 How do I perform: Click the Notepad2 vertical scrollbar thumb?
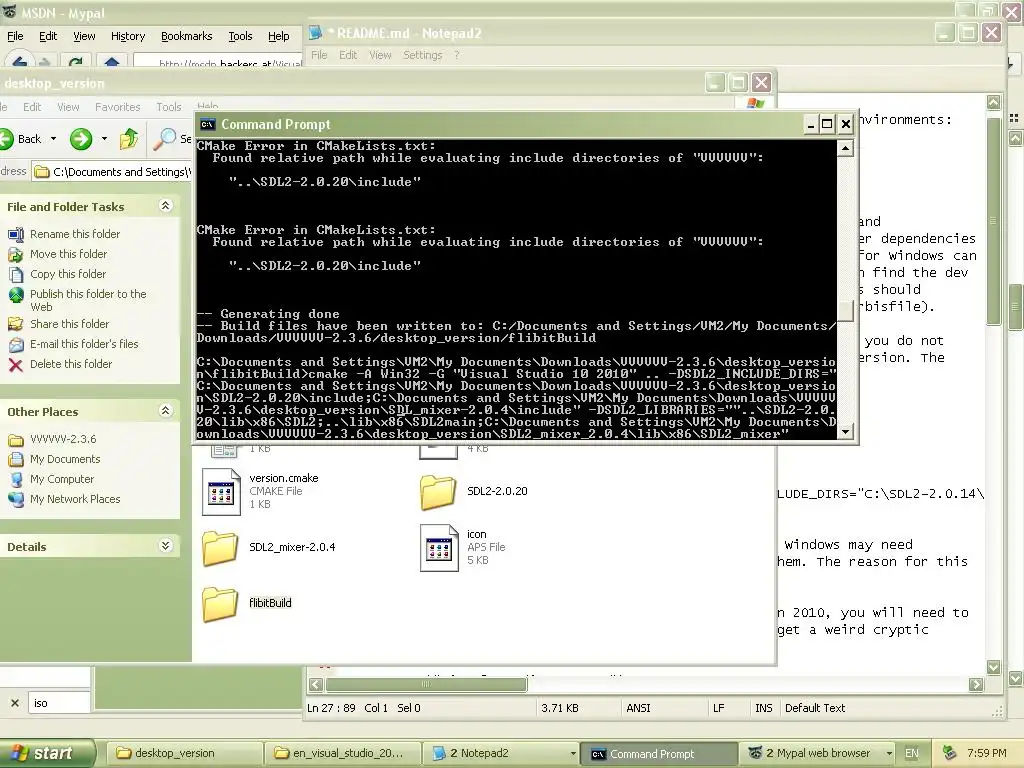pos(993,221)
